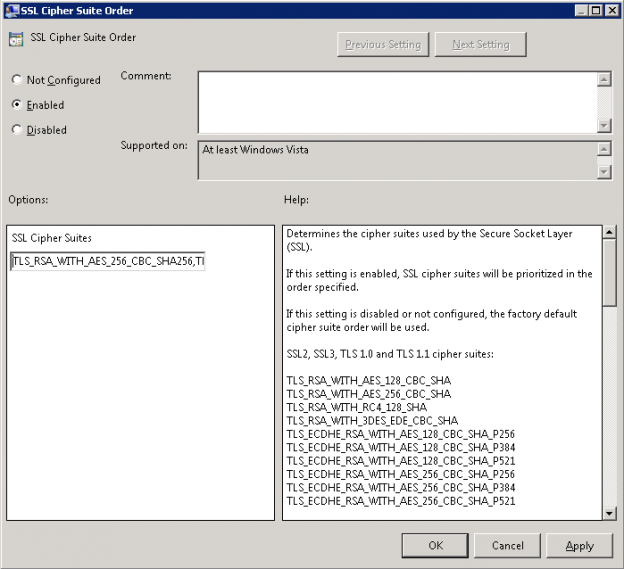Choose the Disabled radio option

click(17, 129)
